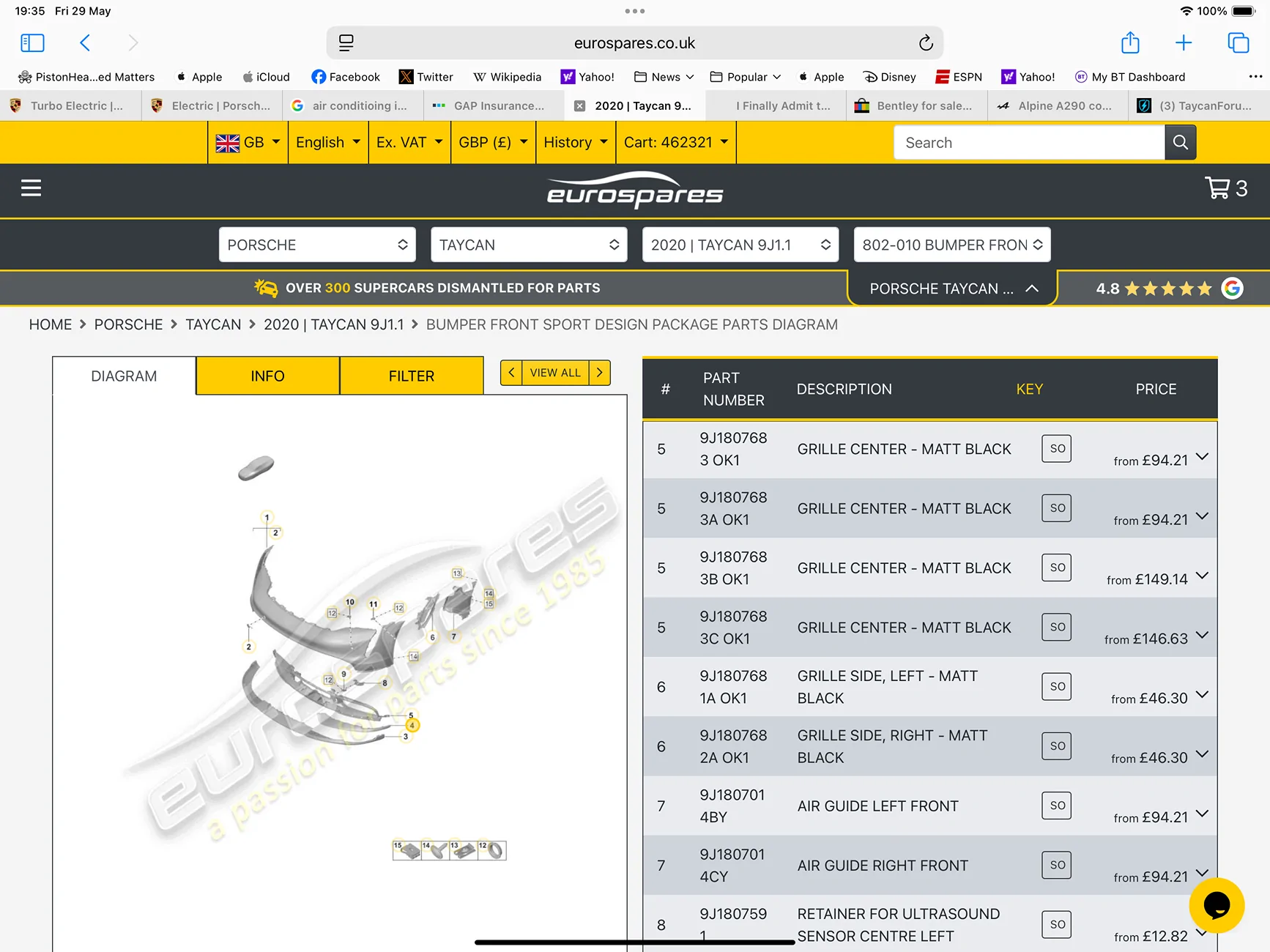Image resolution: width=1270 pixels, height=952 pixels.
Task: Go to next diagram arrow
Action: (x=600, y=373)
